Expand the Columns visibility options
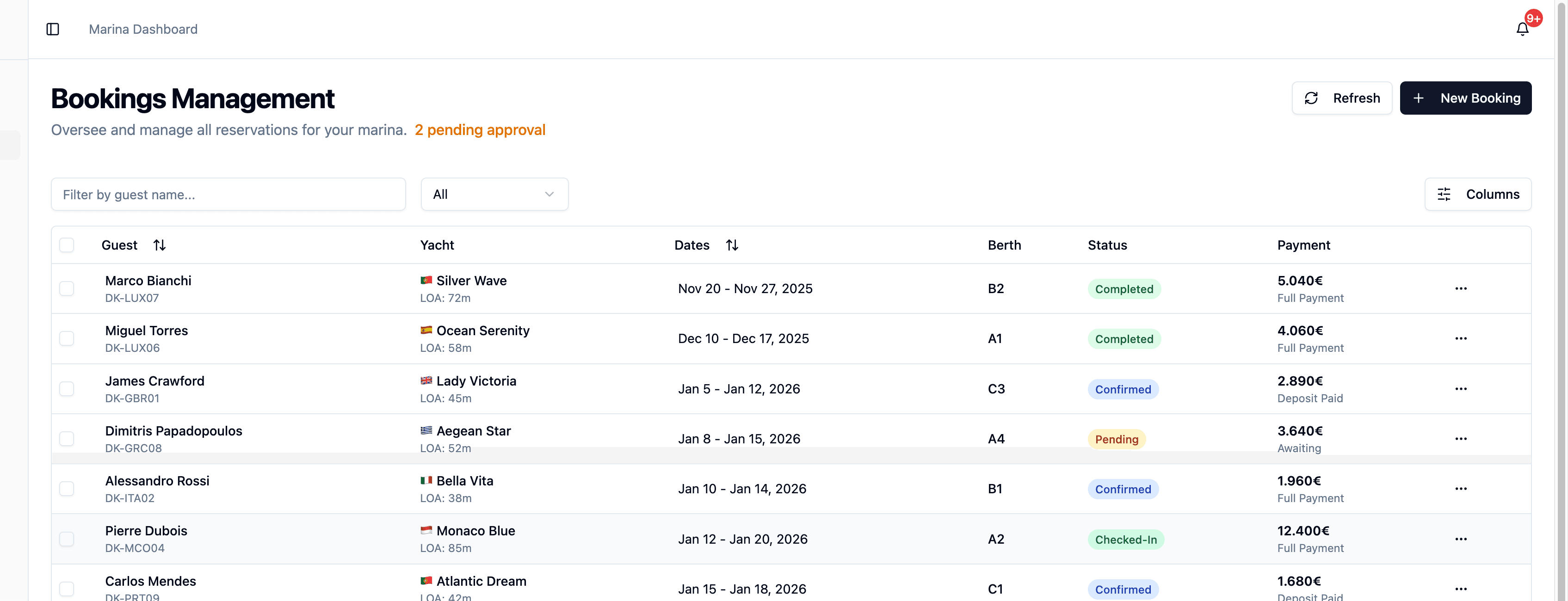 (x=1478, y=194)
